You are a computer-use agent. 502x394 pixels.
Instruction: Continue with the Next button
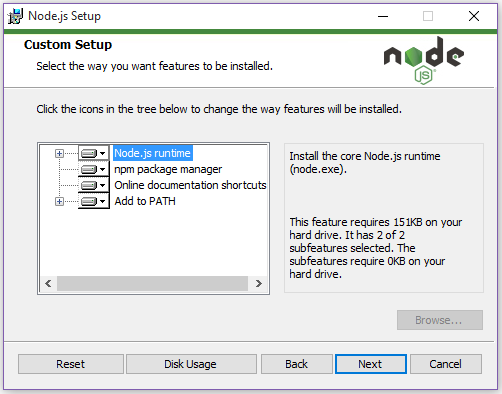coord(371,364)
